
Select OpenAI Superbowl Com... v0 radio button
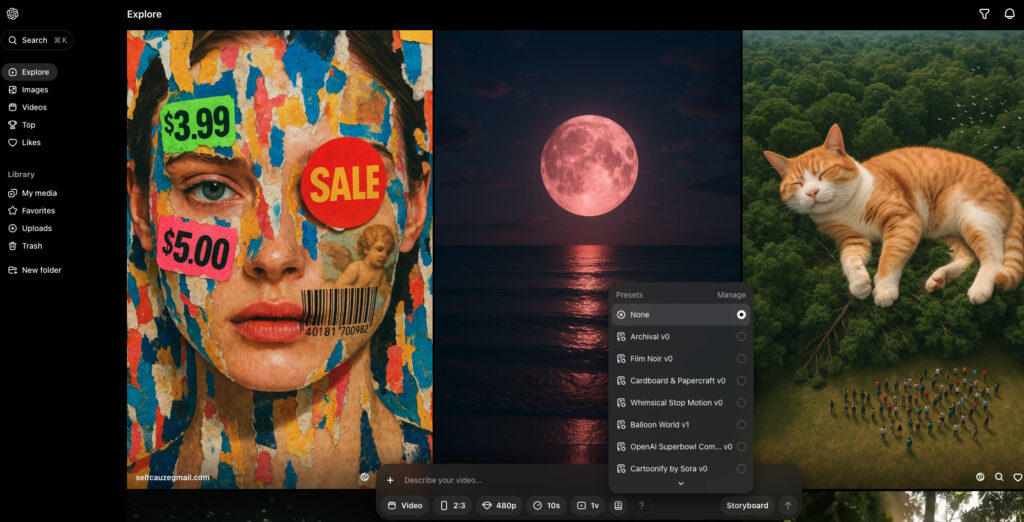[x=741, y=447]
